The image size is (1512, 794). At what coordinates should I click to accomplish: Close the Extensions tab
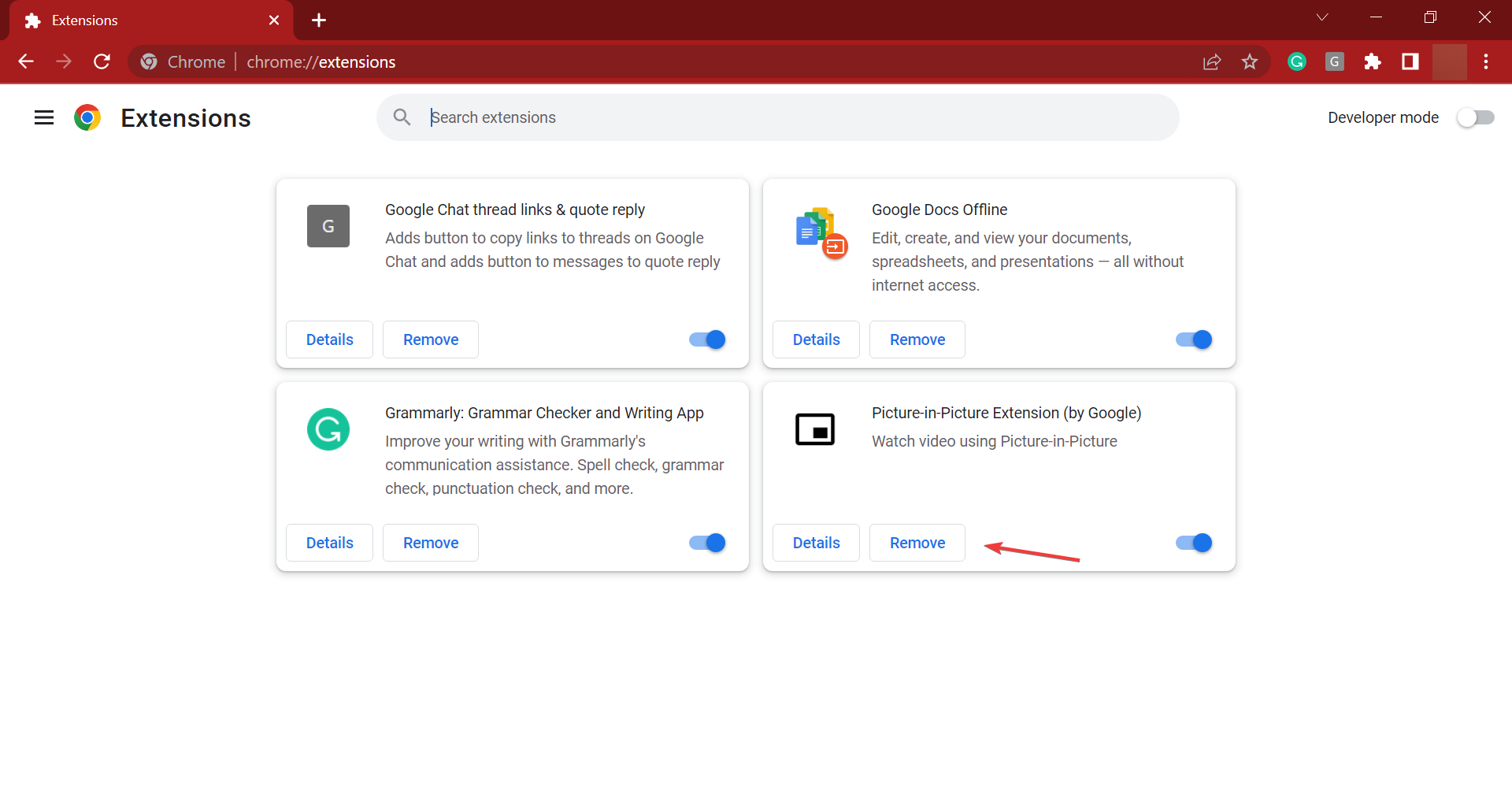coord(274,20)
